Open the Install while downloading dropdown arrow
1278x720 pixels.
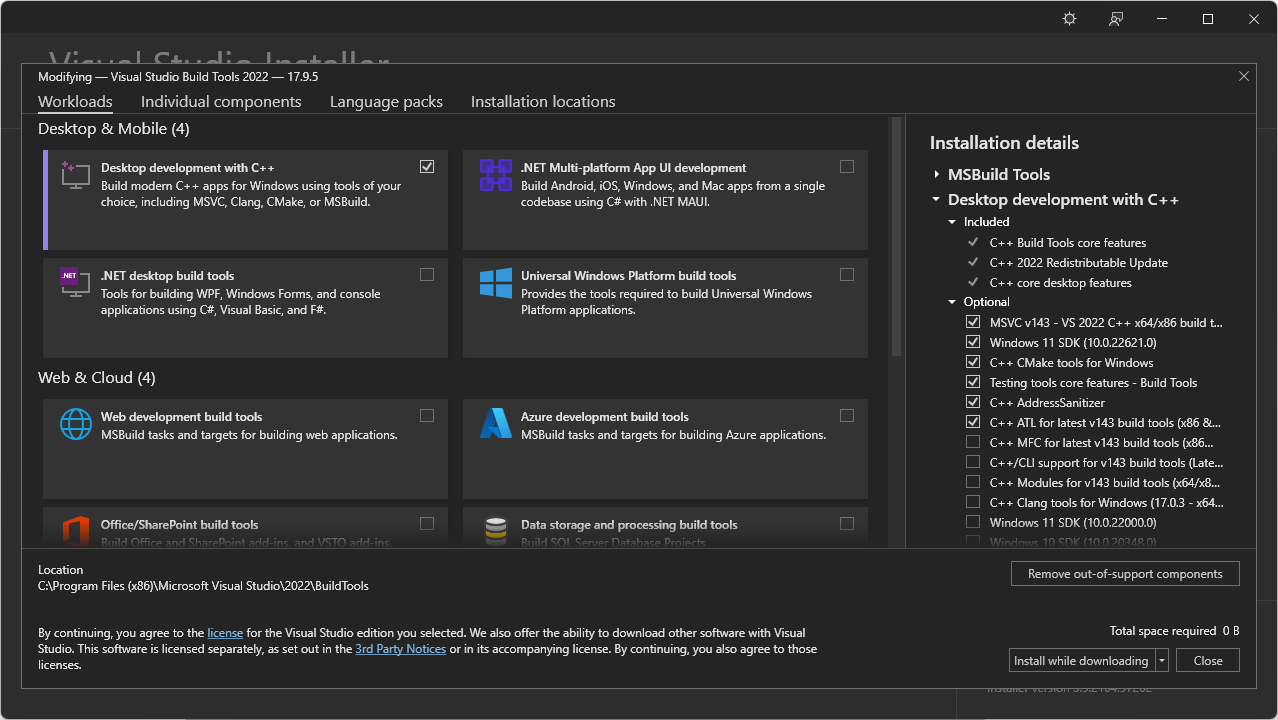pos(1161,661)
